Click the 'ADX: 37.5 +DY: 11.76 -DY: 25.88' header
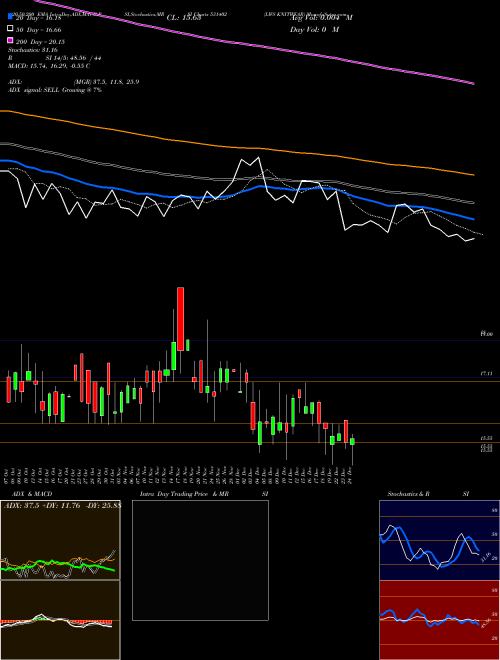This screenshot has width=500, height=660. 62,506
